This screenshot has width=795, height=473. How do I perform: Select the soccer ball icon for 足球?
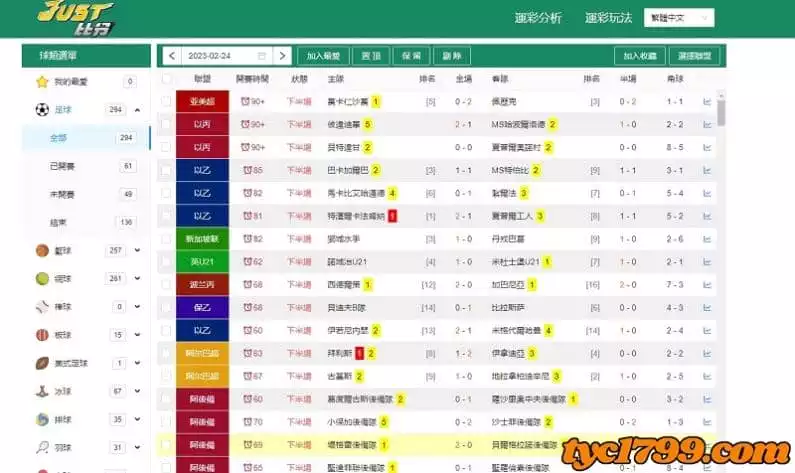point(42,110)
